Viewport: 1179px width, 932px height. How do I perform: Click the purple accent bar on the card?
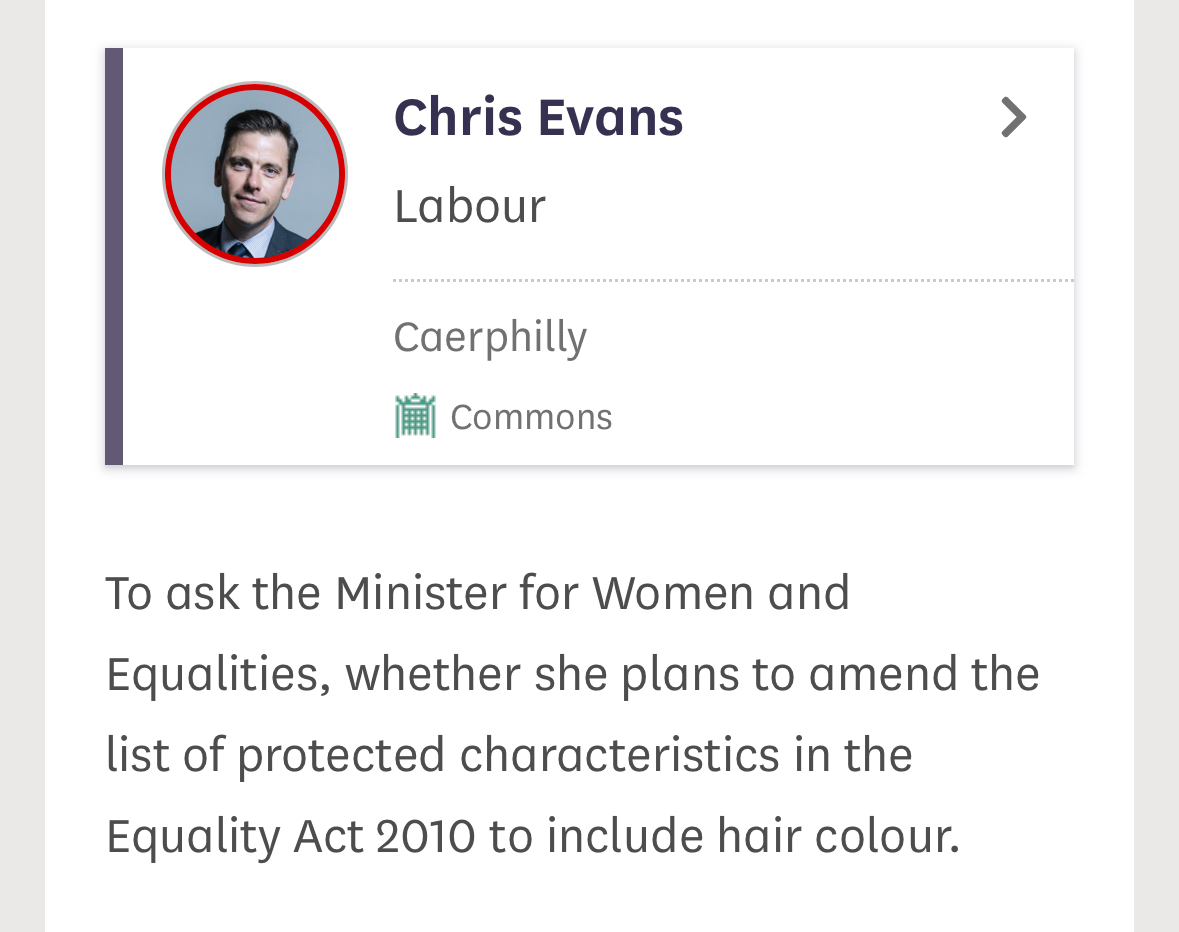[x=114, y=256]
